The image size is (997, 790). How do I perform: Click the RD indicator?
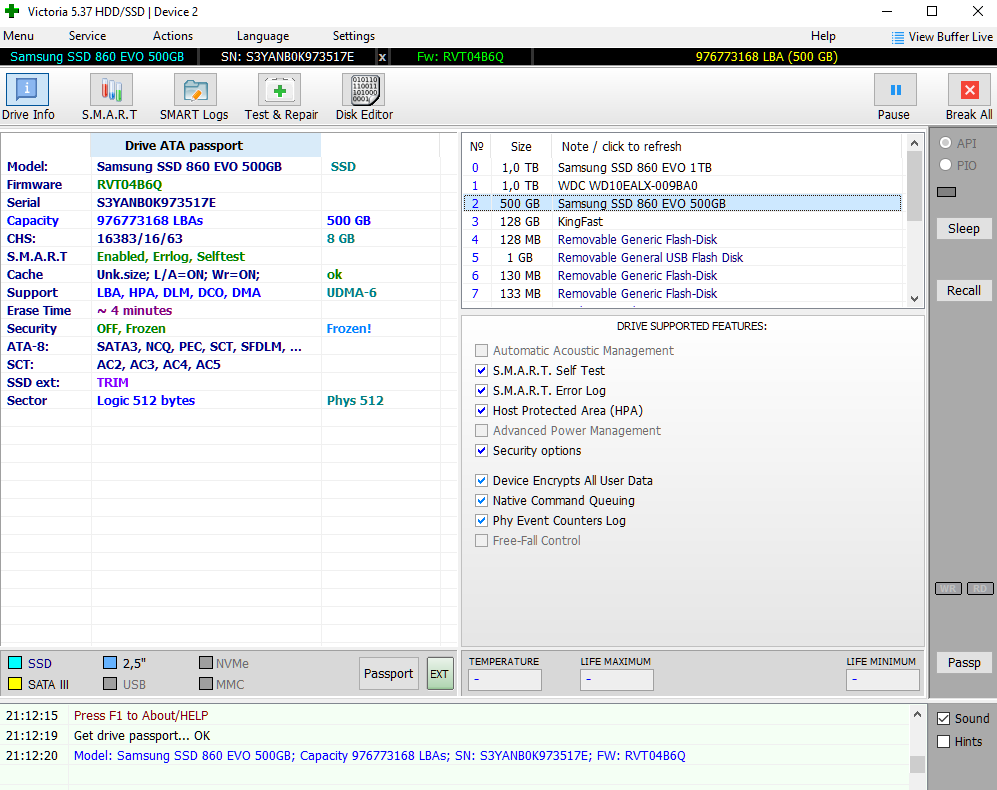(980, 588)
